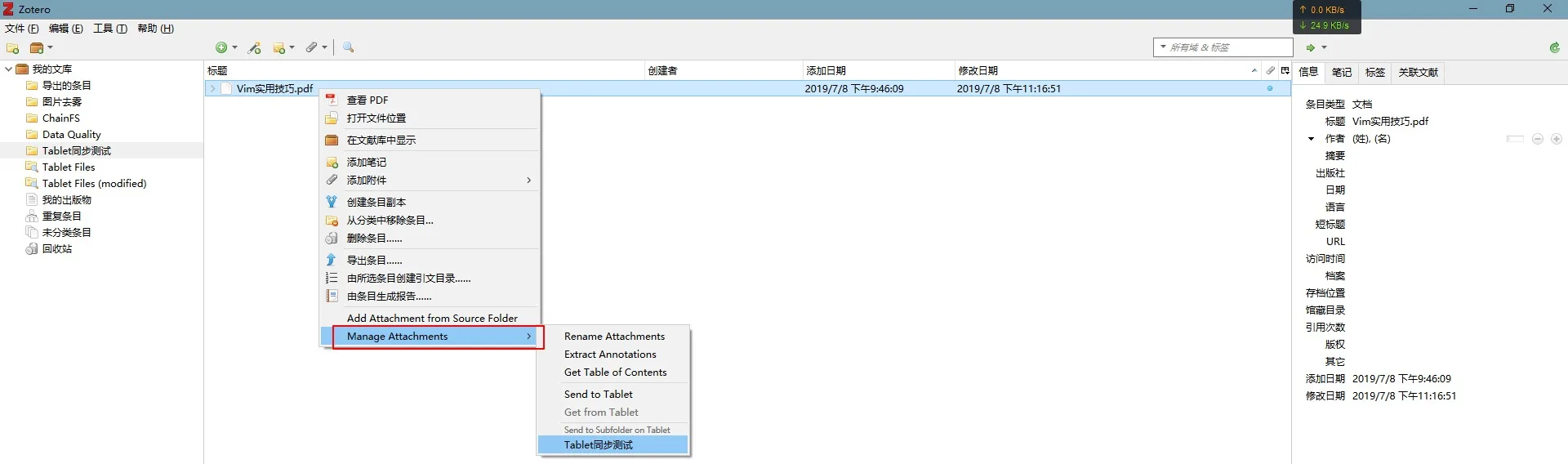1568x464 pixels.
Task: Click the Add Attachment paperclip toolbar icon
Action: (312, 48)
